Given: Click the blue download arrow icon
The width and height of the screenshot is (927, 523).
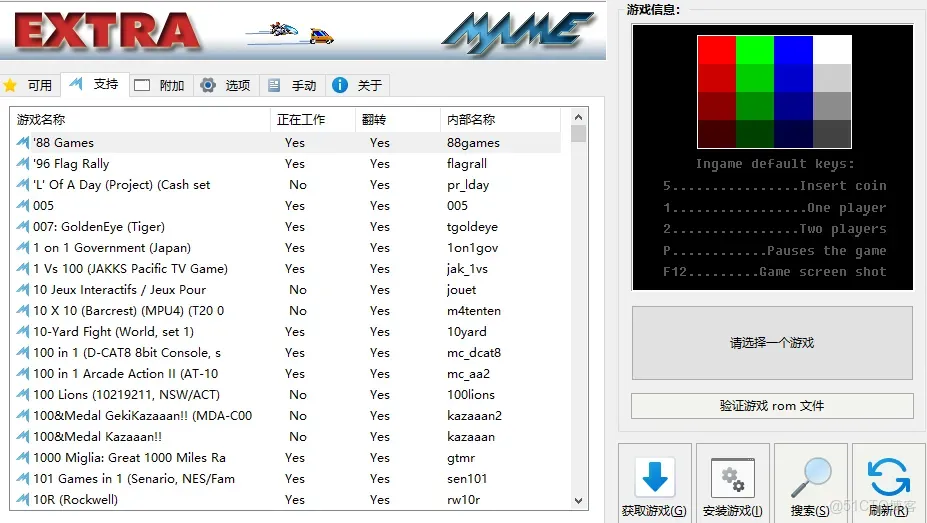Looking at the screenshot, I should tap(655, 477).
